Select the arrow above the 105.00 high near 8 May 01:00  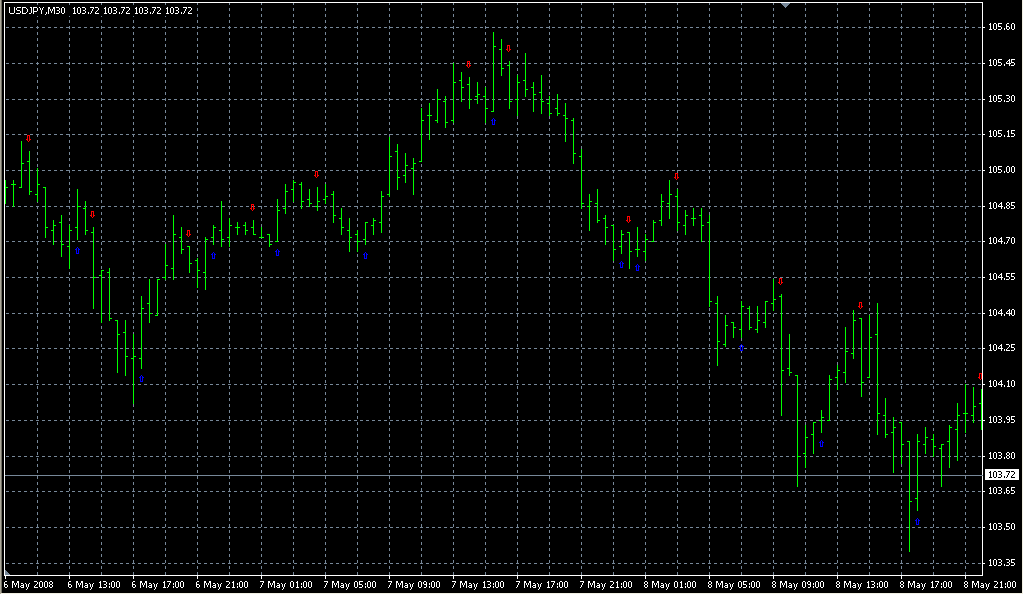click(x=676, y=176)
